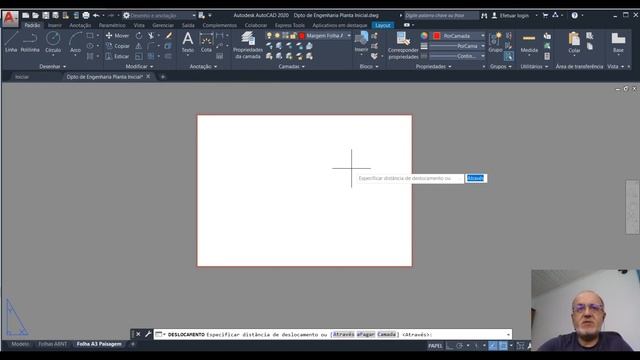Image resolution: width=640 pixels, height=360 pixels.
Task: Click the New file icon in quick access
Action: pos(26,15)
